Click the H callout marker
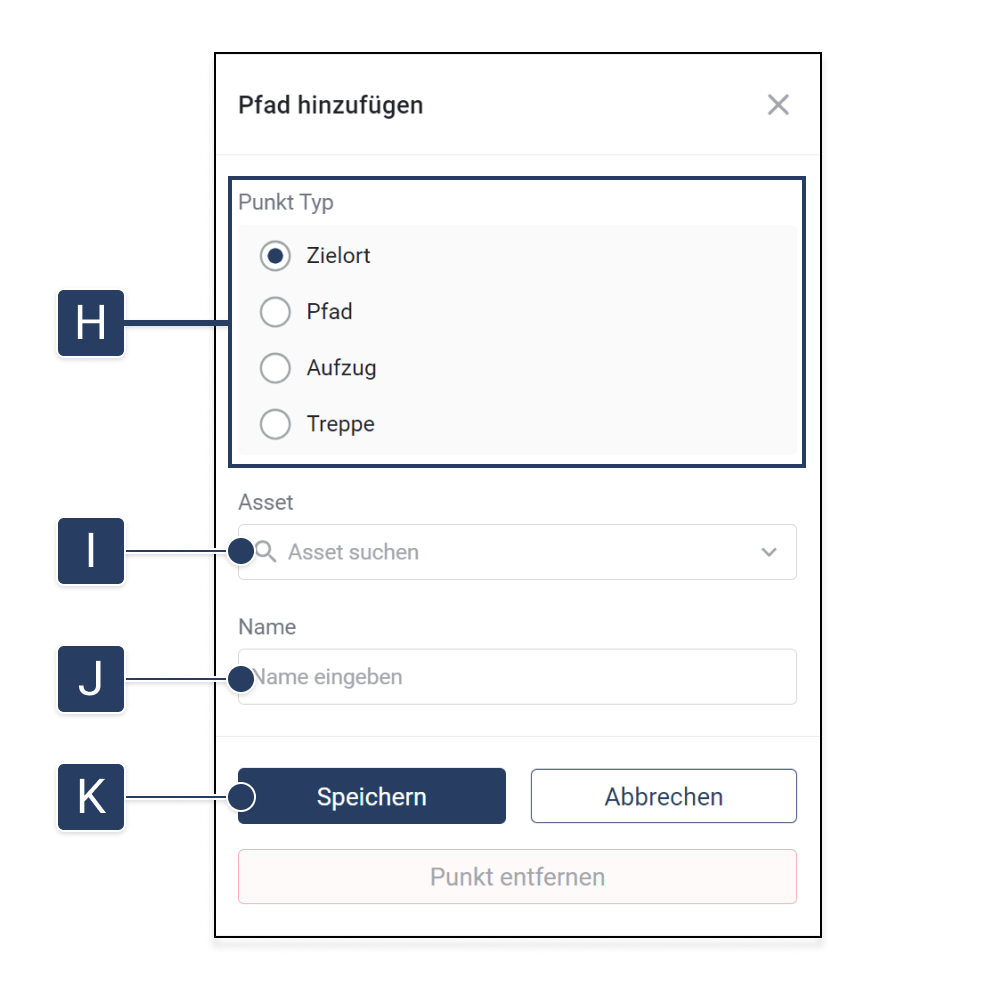Viewport: 988px width, 990px height. 91,323
